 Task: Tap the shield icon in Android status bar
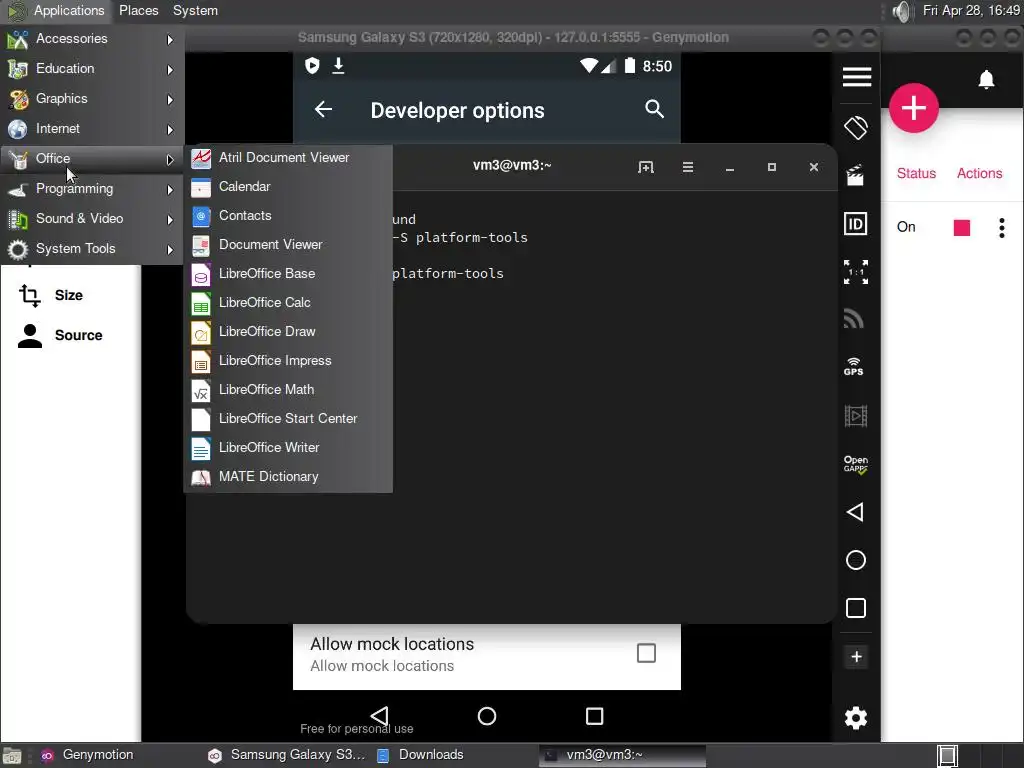click(312, 65)
